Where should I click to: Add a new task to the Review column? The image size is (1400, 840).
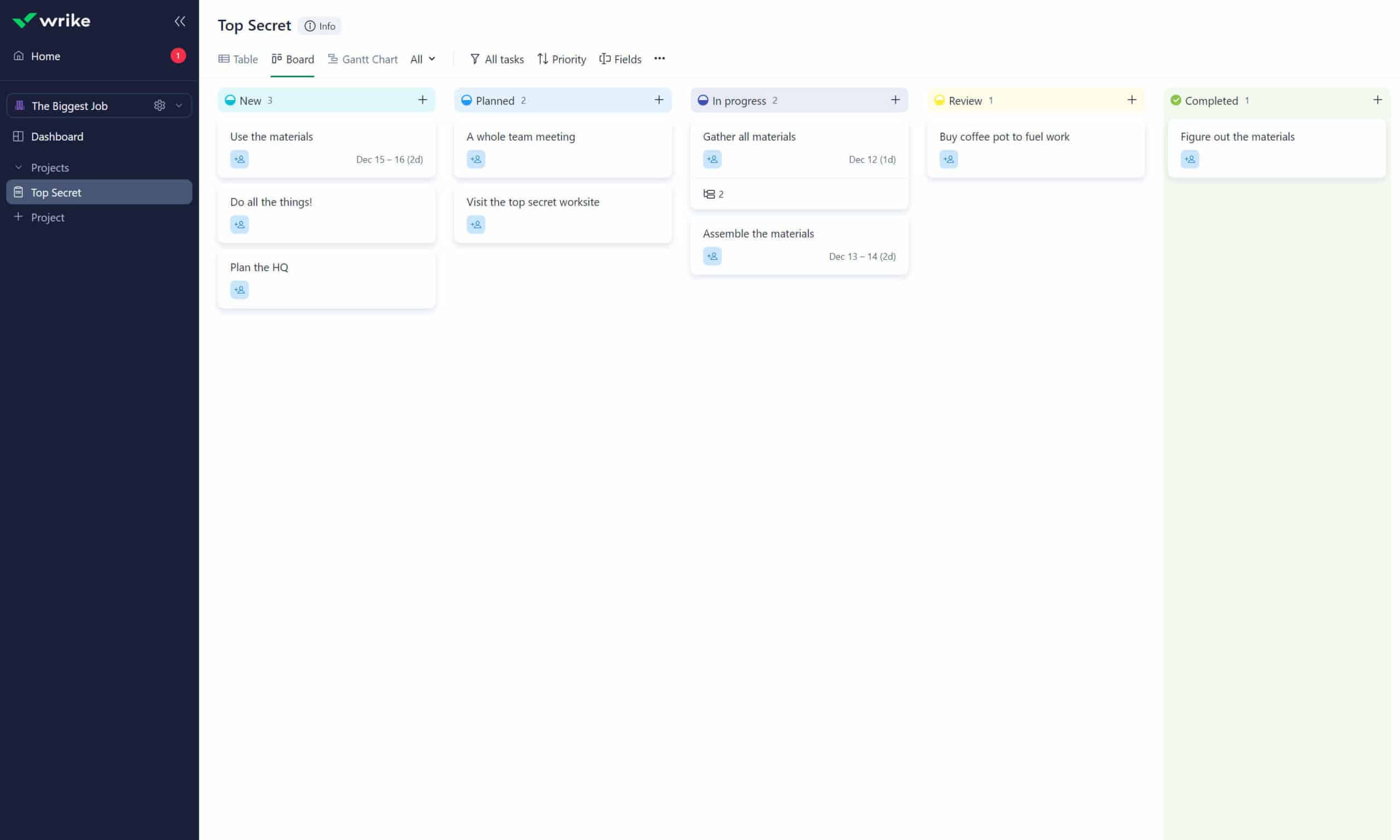click(x=1131, y=100)
